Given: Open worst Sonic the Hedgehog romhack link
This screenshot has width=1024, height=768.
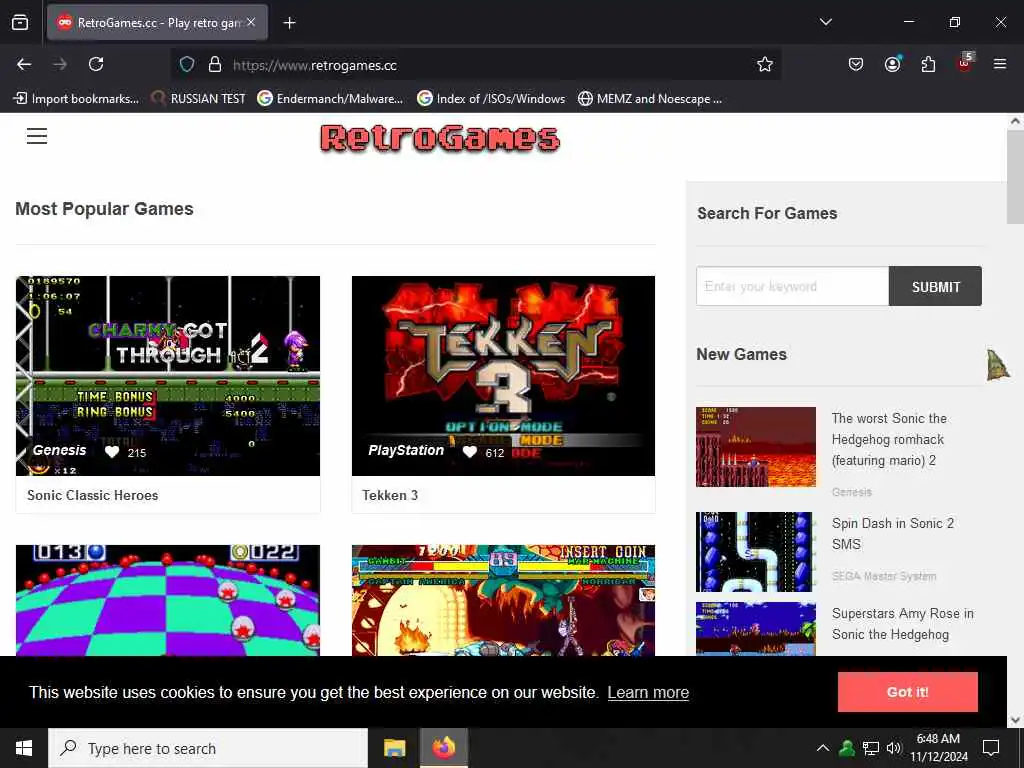Looking at the screenshot, I should (889, 439).
